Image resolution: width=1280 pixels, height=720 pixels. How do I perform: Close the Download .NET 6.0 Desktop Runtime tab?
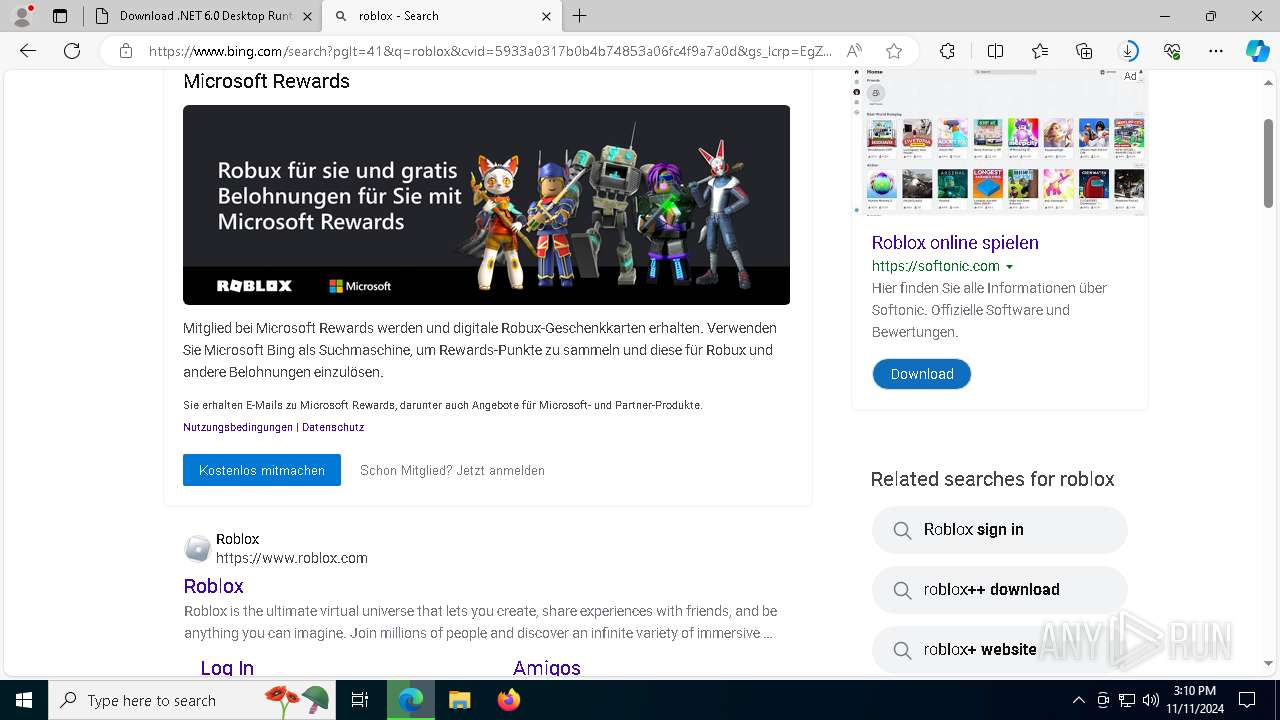tap(307, 16)
